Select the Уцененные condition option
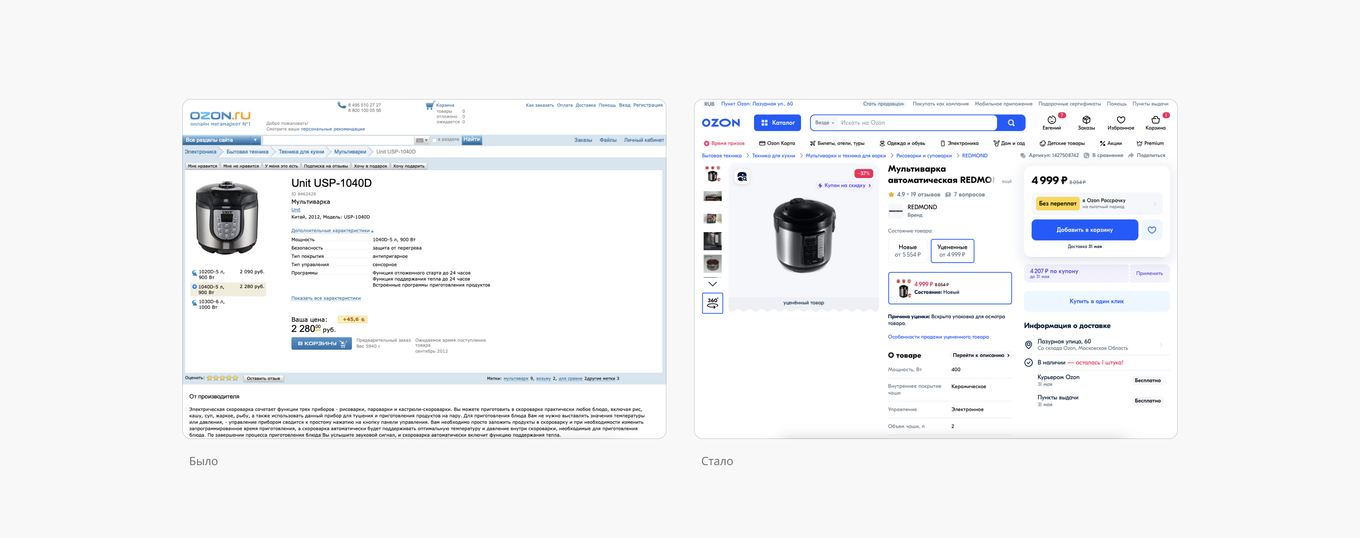This screenshot has height=538, width=1360. pos(952,250)
